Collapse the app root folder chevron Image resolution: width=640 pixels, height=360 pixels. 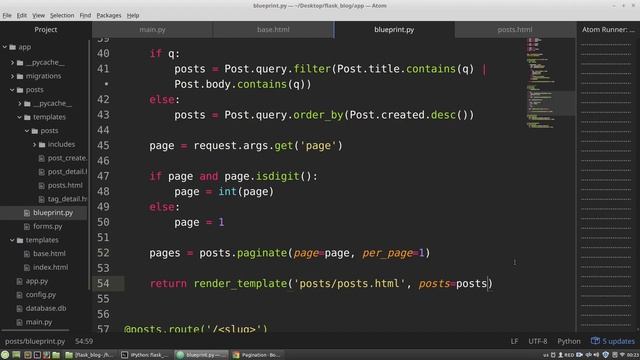click(5, 47)
